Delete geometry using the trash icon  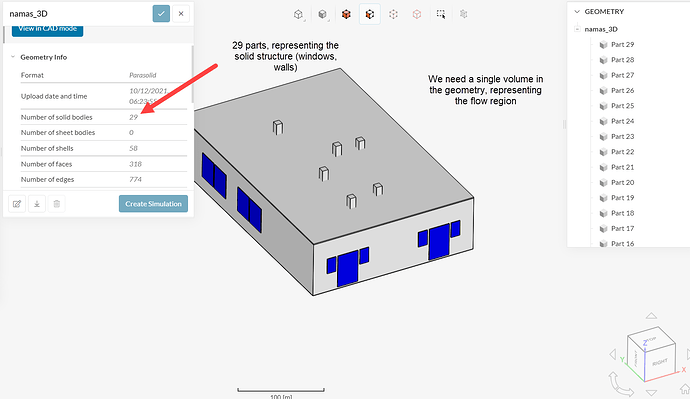pyautogui.click(x=57, y=204)
